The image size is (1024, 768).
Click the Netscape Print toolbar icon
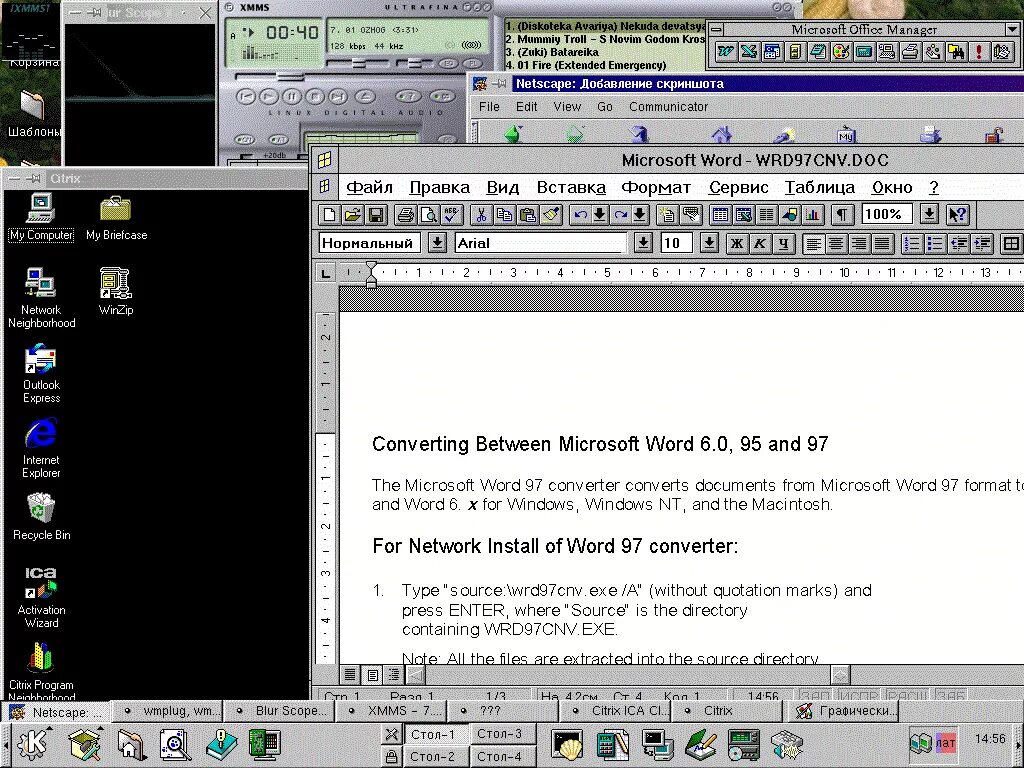pos(930,134)
